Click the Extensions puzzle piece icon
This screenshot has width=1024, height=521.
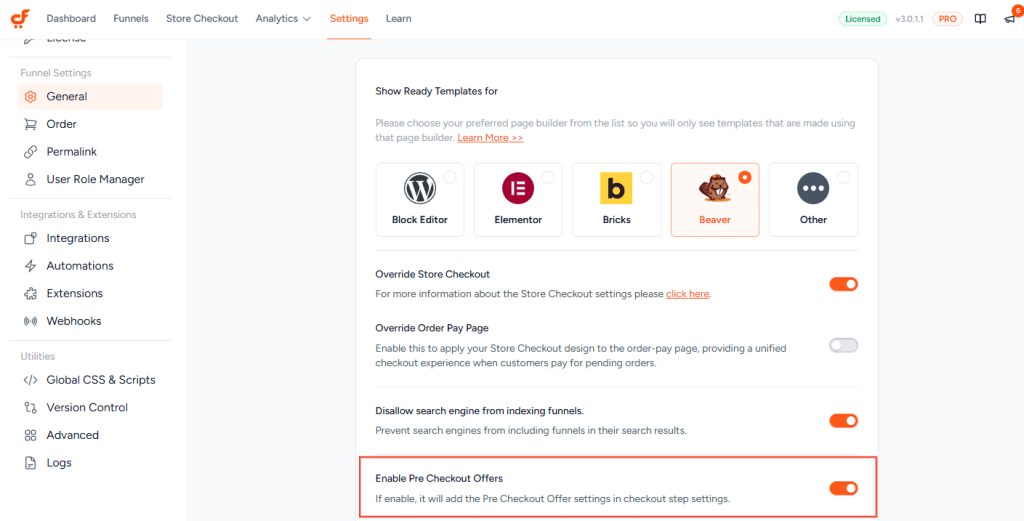30,293
